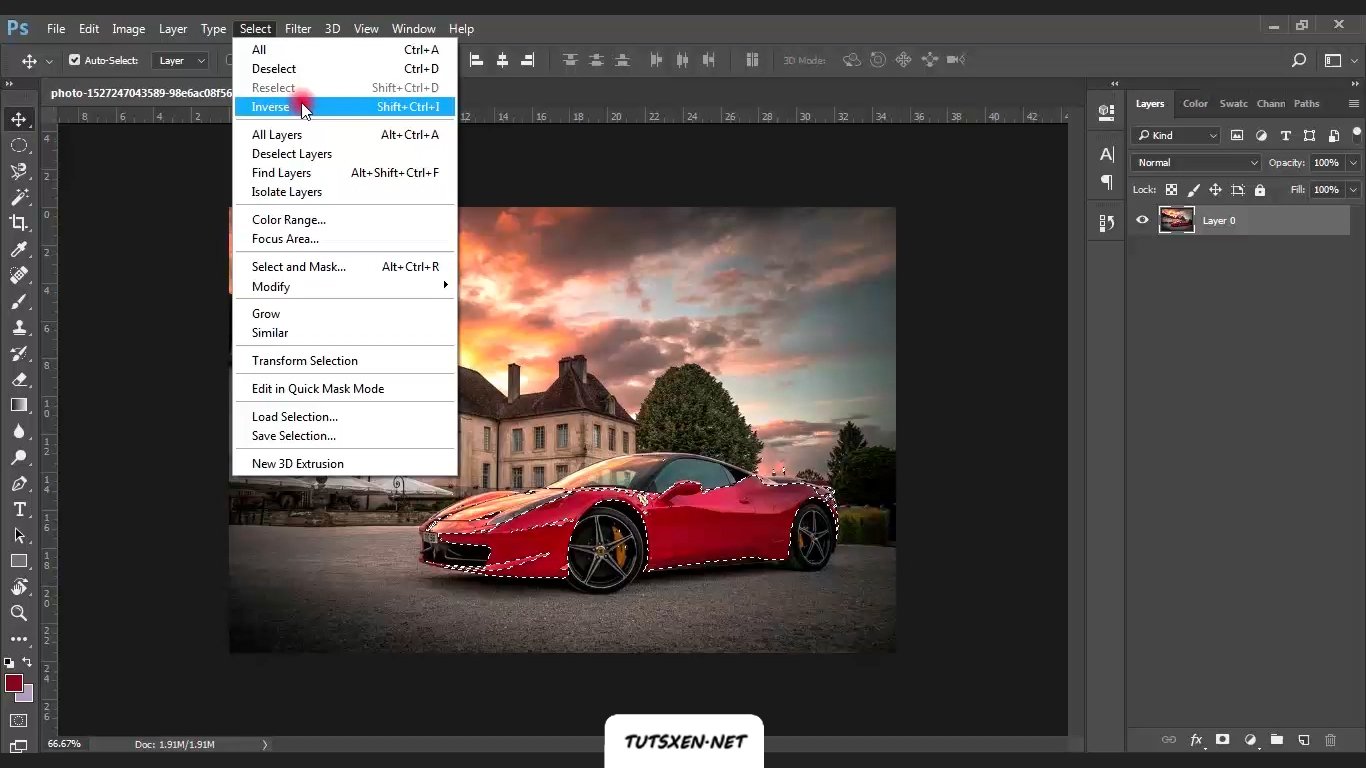Open the Kind filter dropdown
This screenshot has width=1366, height=768.
point(1177,135)
